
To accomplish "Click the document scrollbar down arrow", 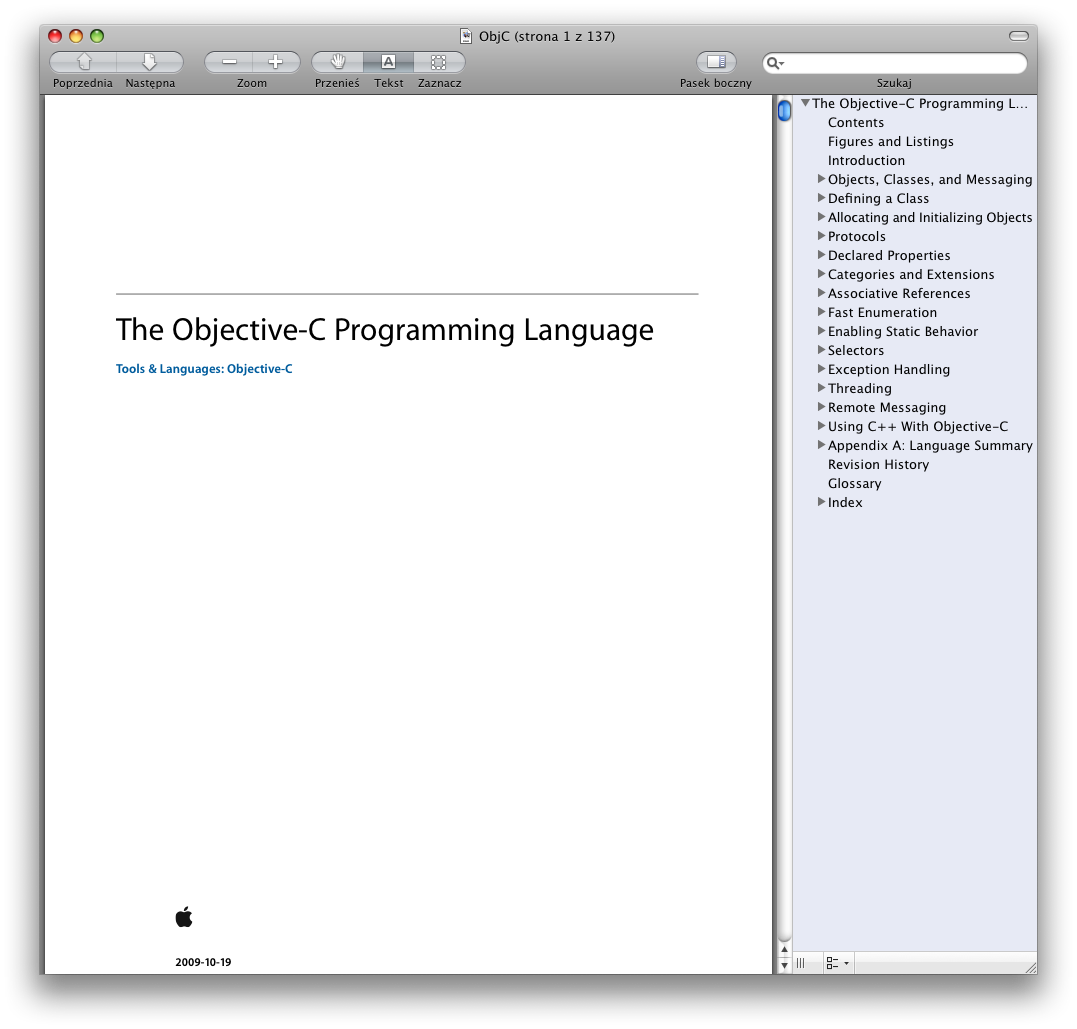I will [784, 964].
